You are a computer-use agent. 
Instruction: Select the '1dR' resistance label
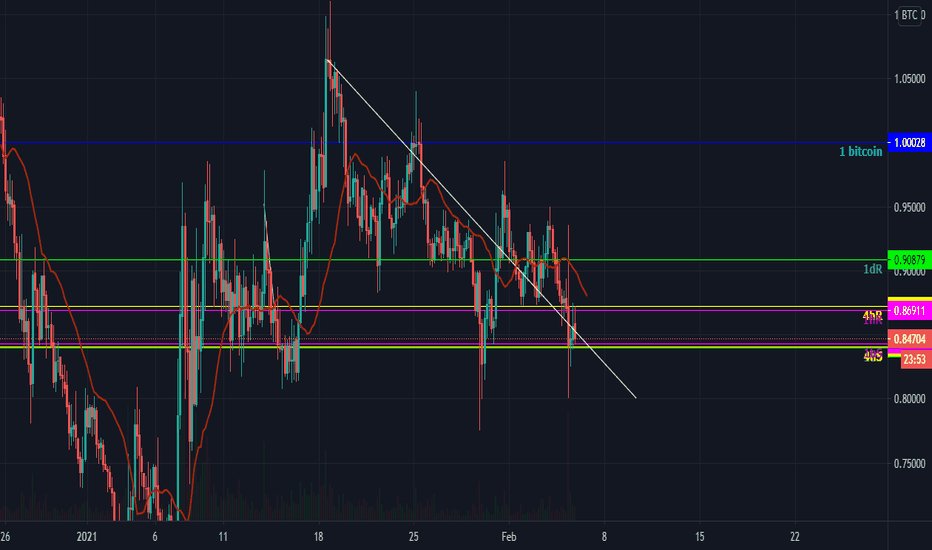pyautogui.click(x=873, y=269)
